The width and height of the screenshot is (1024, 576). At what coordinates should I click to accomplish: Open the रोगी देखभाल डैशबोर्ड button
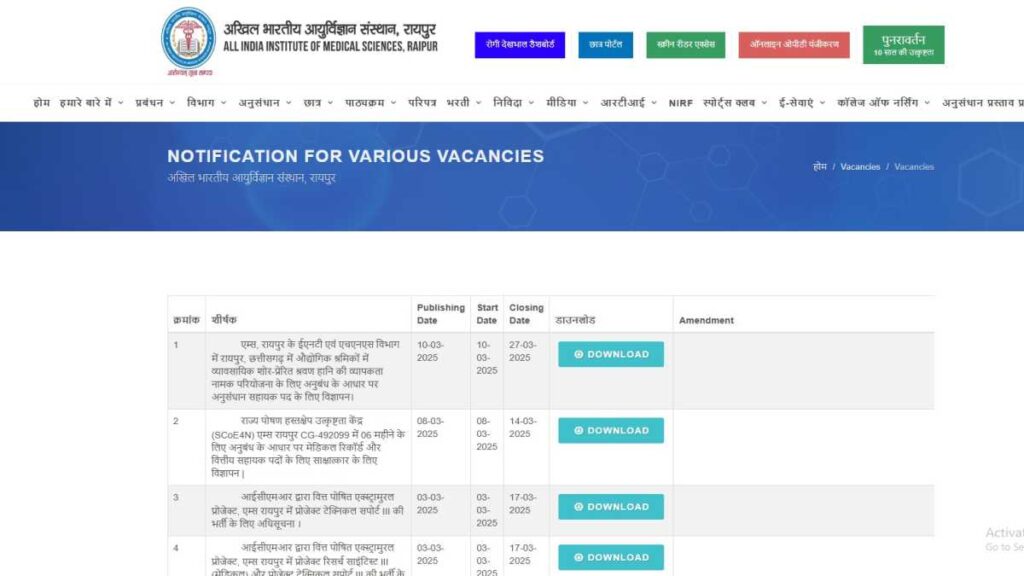point(520,45)
